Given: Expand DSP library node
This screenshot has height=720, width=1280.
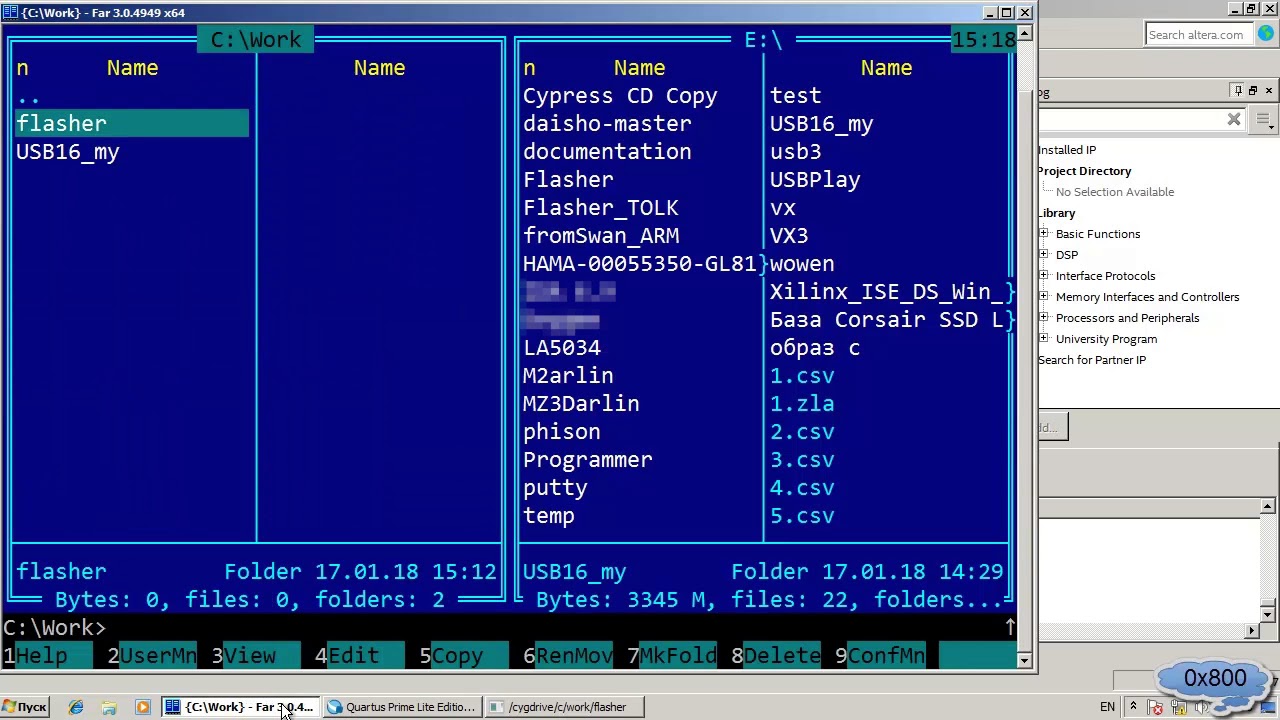Looking at the screenshot, I should (1044, 255).
